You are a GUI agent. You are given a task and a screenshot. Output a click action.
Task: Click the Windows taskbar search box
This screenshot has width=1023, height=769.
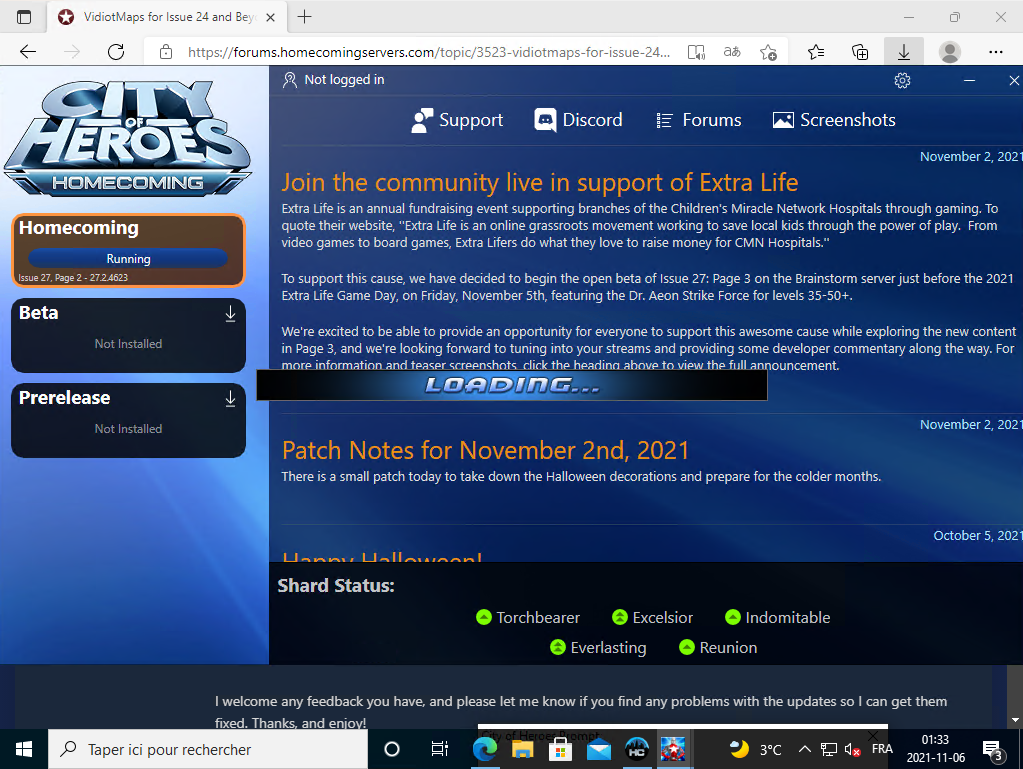pos(208,749)
